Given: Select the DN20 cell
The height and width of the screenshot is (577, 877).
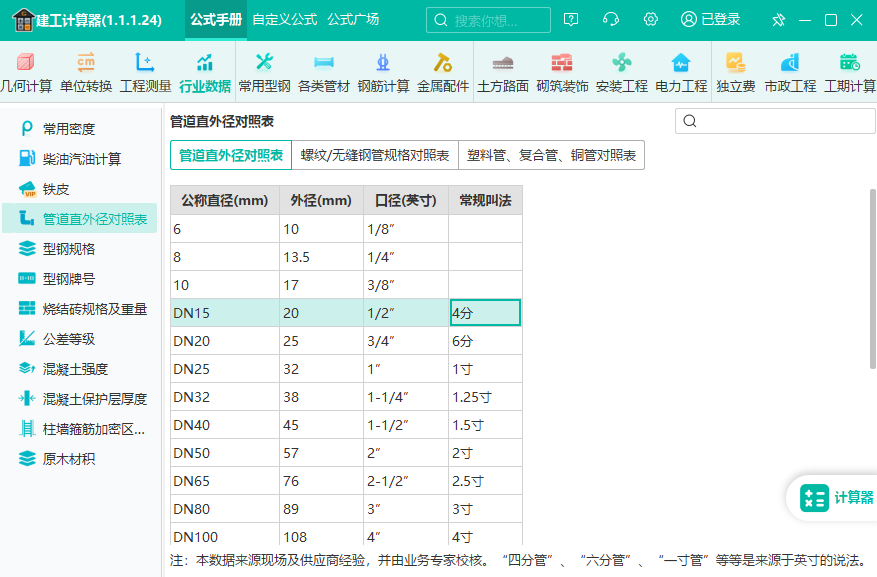Looking at the screenshot, I should [x=225, y=340].
